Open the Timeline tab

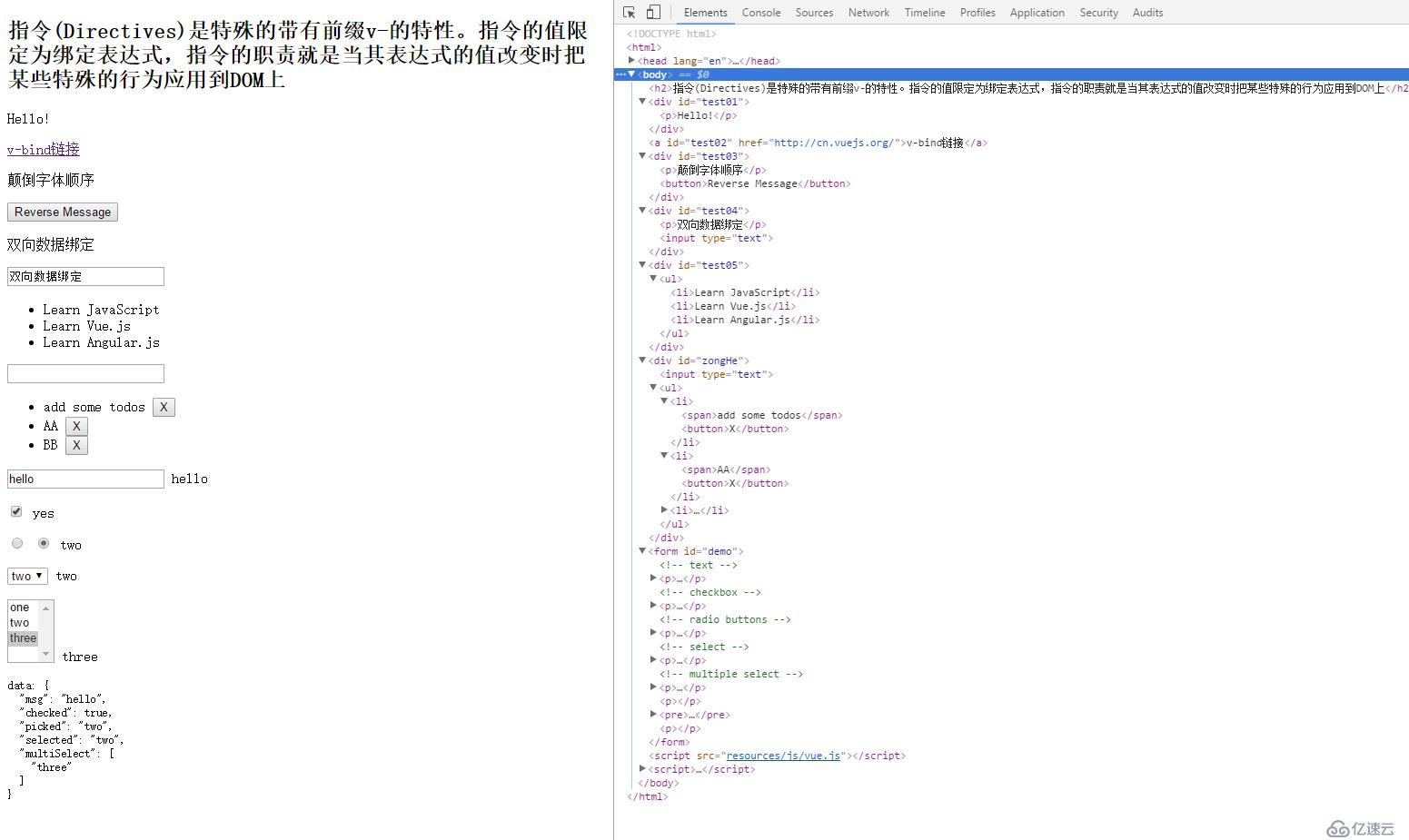(925, 13)
